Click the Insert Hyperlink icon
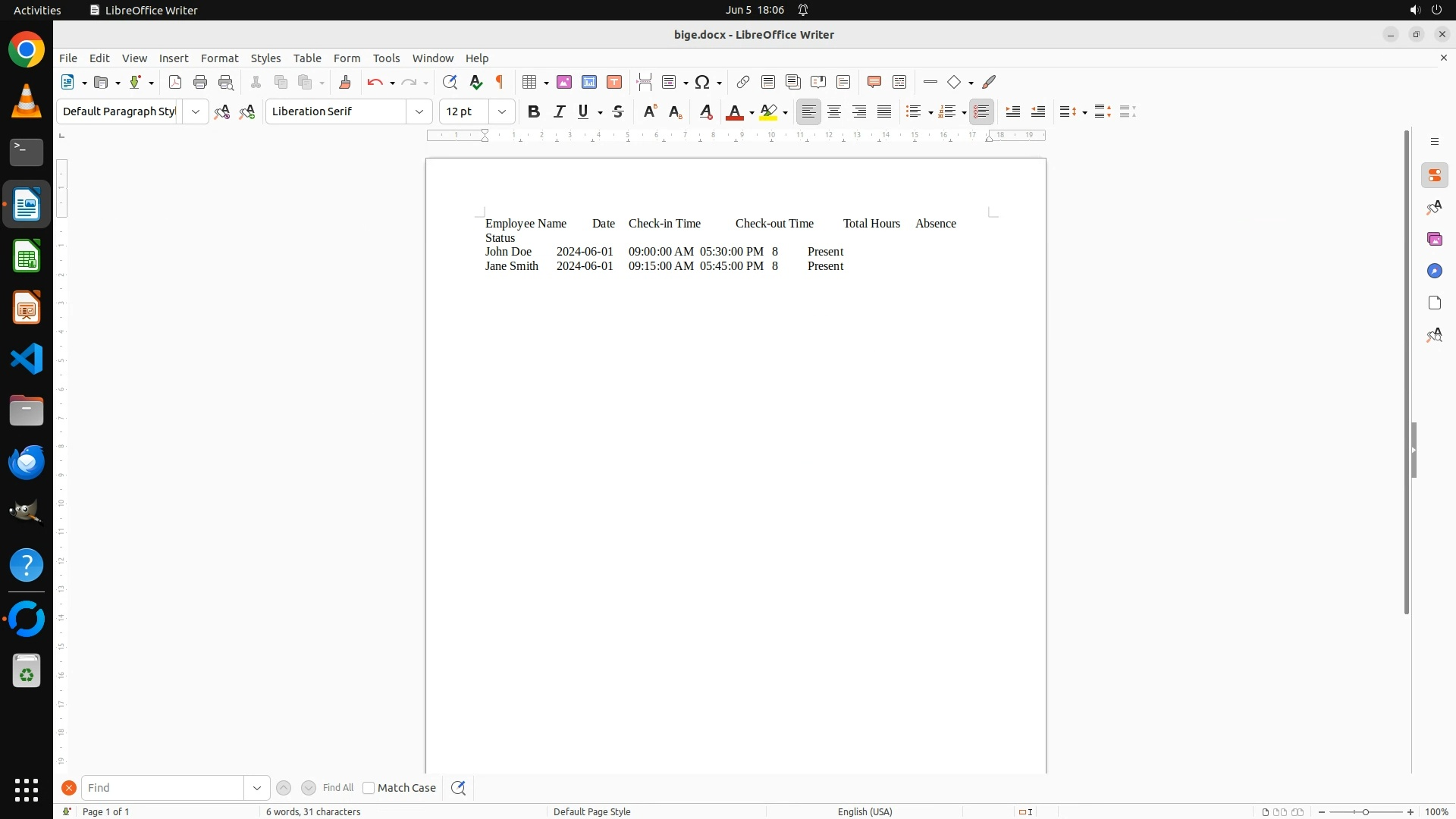The width and height of the screenshot is (1456, 819). click(743, 82)
